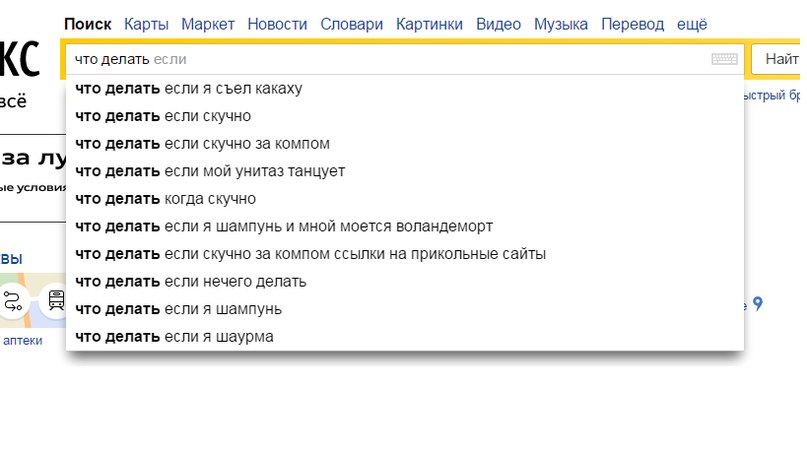Select suggestion 'если я шаурма'

[x=405, y=337]
